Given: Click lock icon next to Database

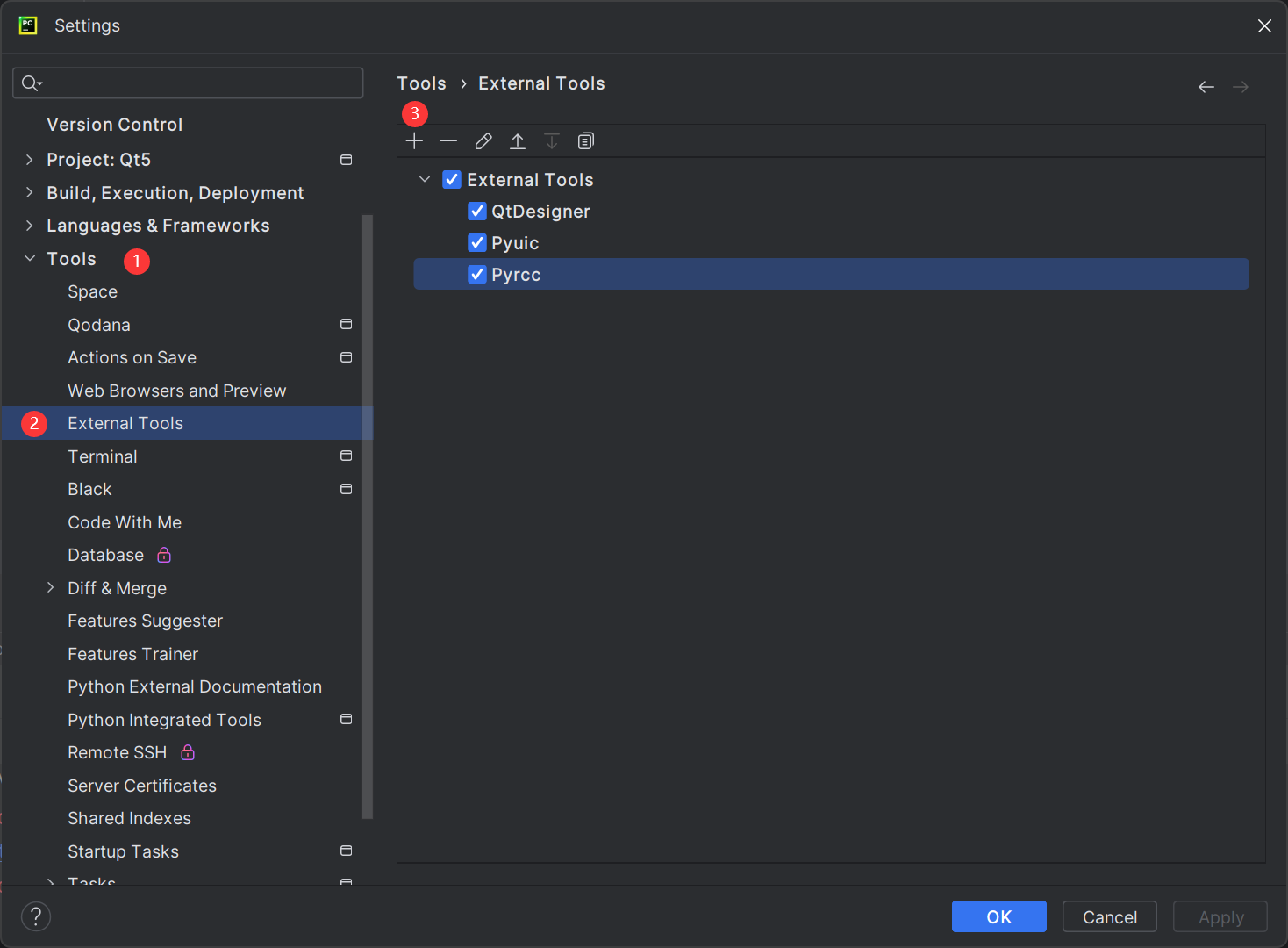Looking at the screenshot, I should (x=164, y=555).
